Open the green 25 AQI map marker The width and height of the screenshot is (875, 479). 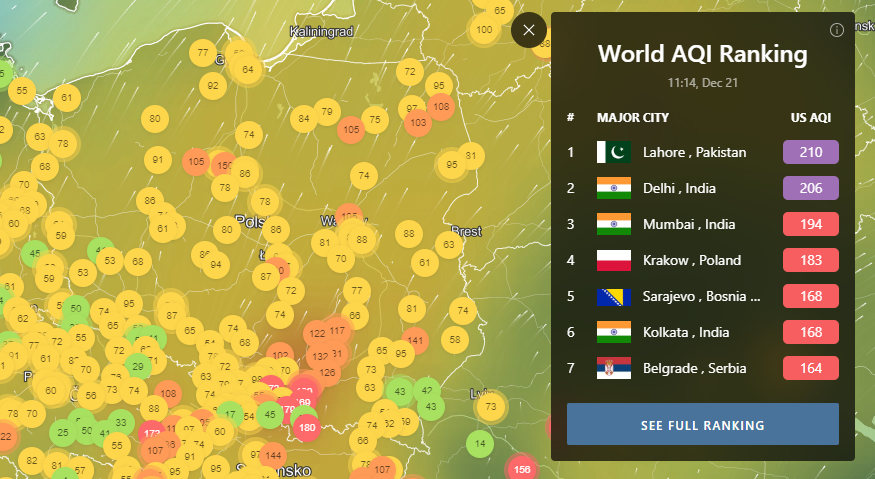click(63, 433)
